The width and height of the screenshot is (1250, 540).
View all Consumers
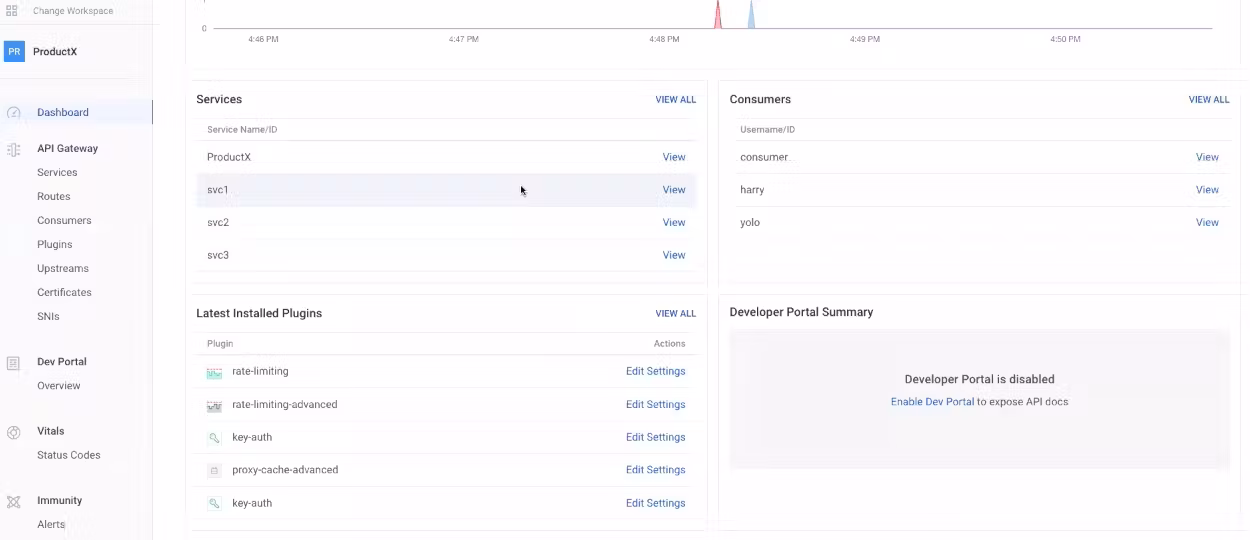1208,100
